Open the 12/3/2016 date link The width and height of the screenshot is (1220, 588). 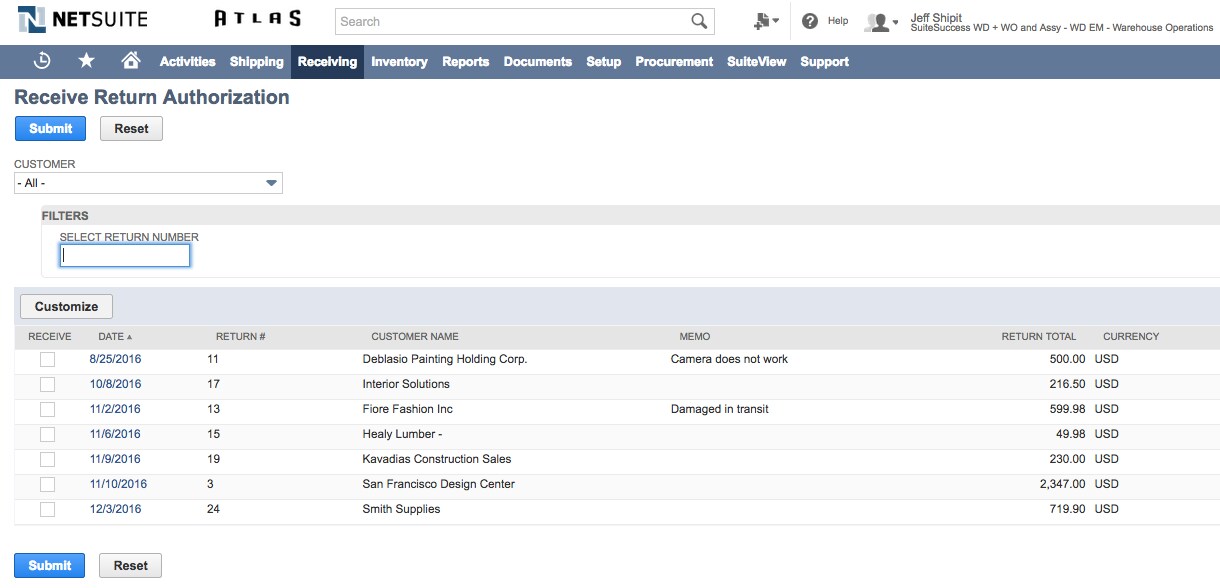pos(115,509)
